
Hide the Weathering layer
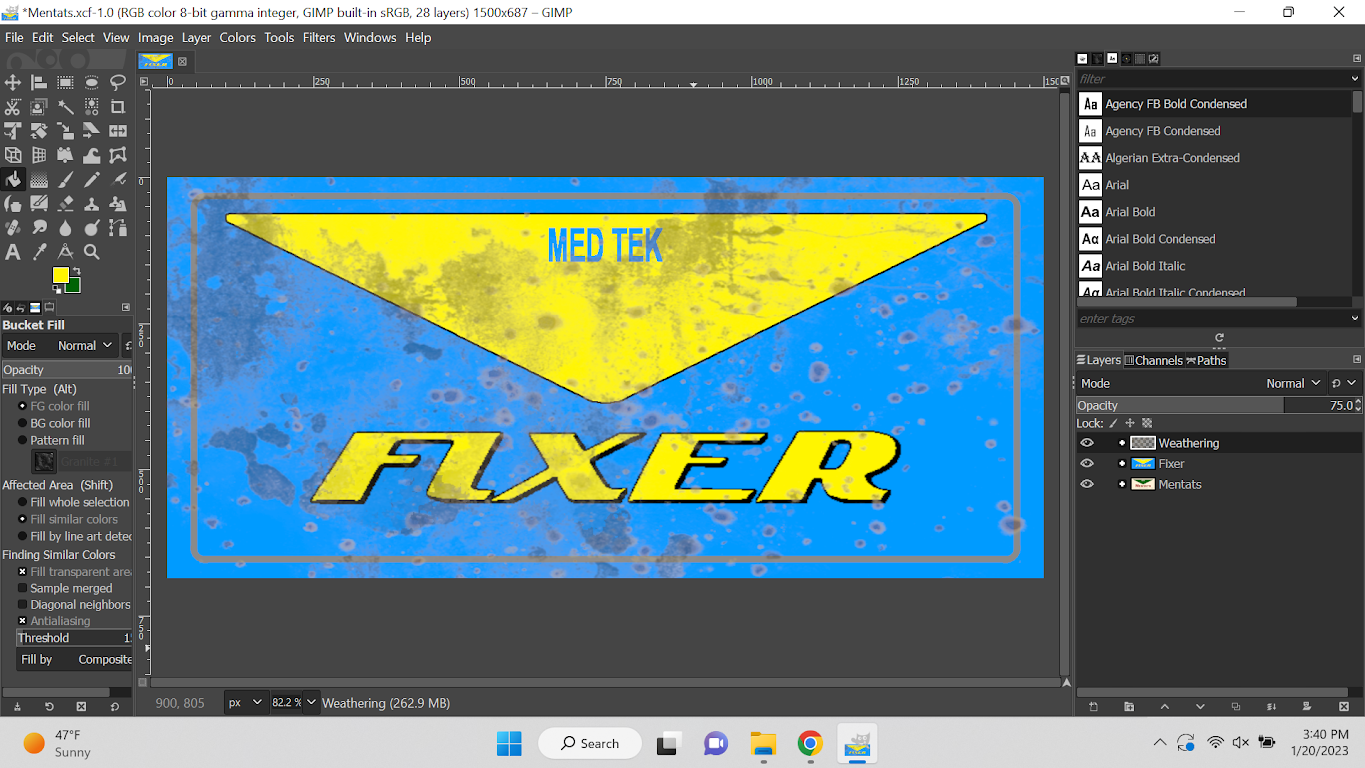[1087, 443]
